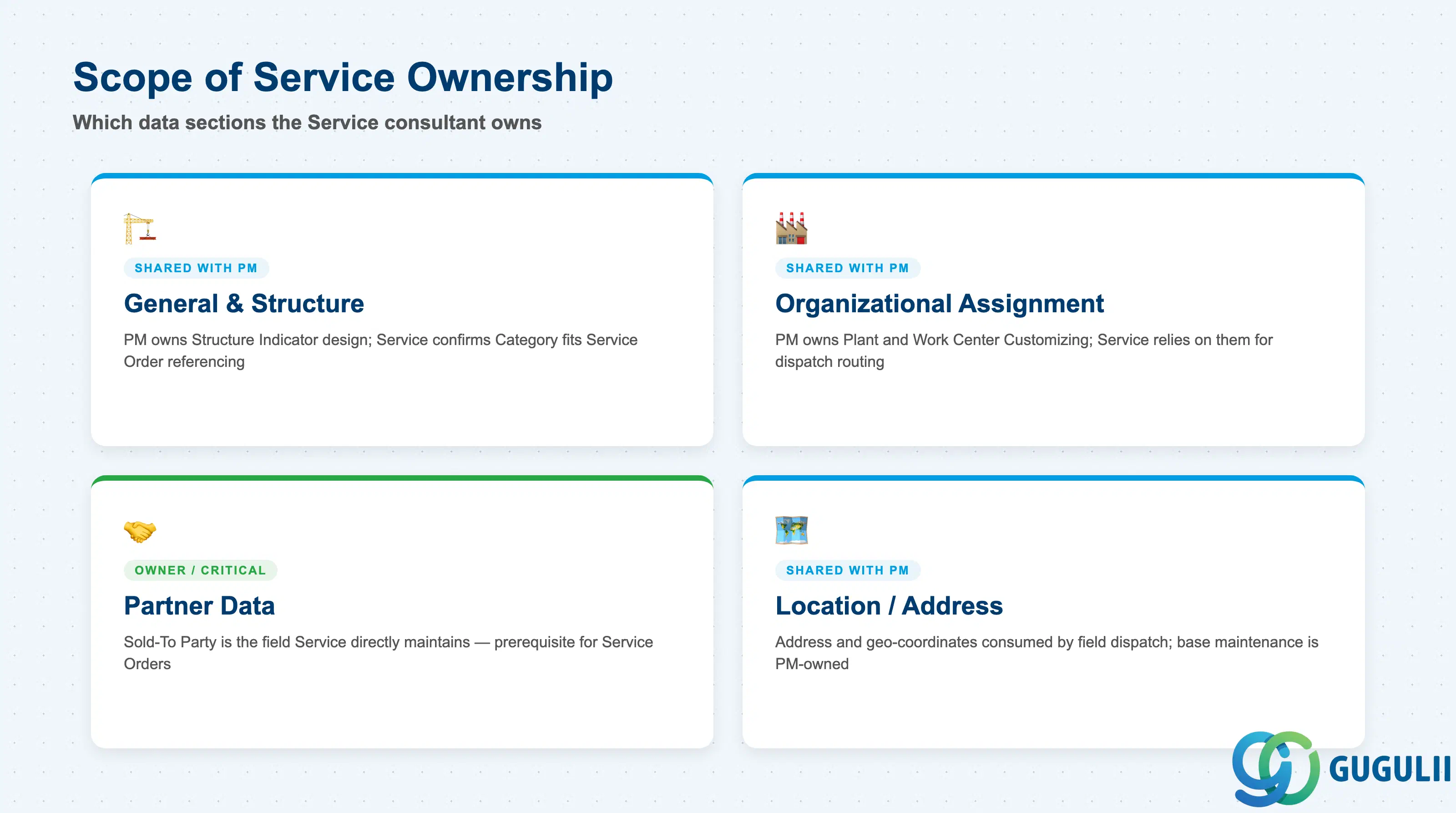Click the factory icon on Organizational Assignment card
This screenshot has width=1456, height=813.
(x=791, y=229)
